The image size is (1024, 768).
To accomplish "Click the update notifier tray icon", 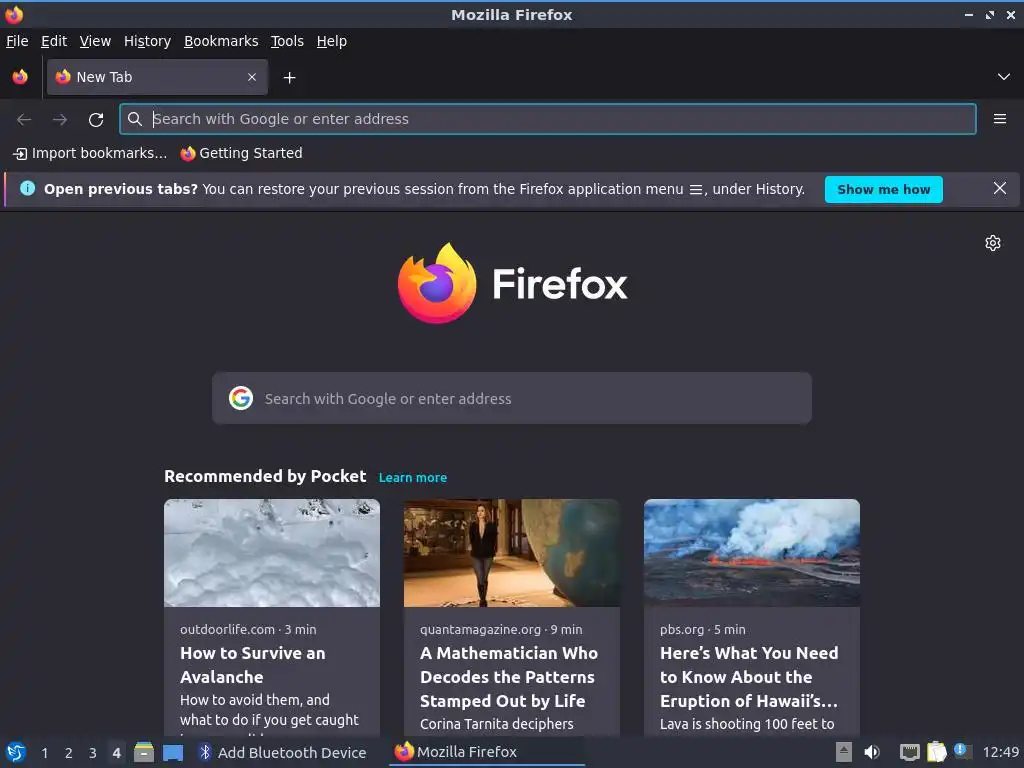I will pyautogui.click(x=962, y=751).
